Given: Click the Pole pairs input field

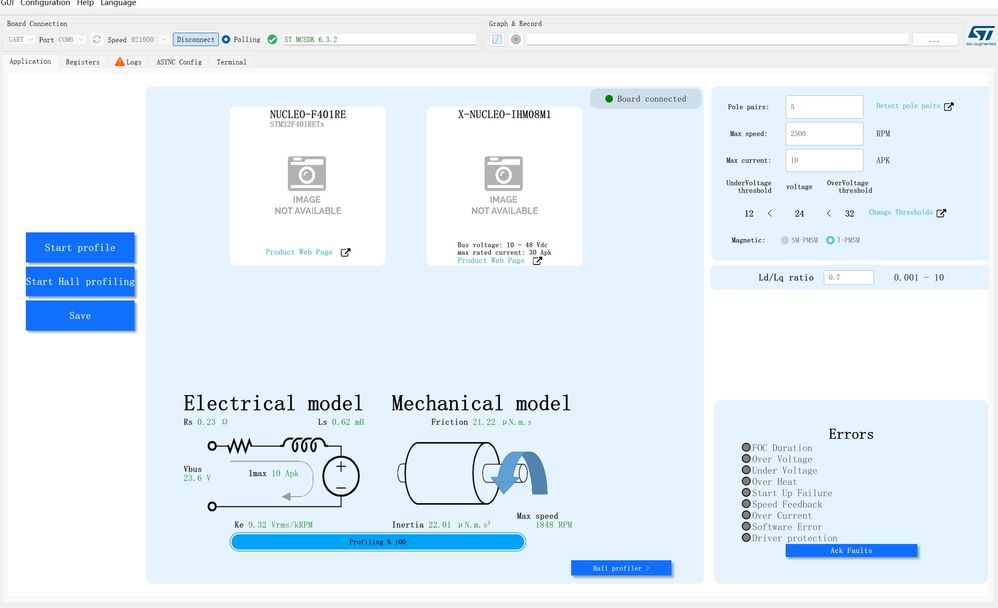Looking at the screenshot, I should click(824, 107).
